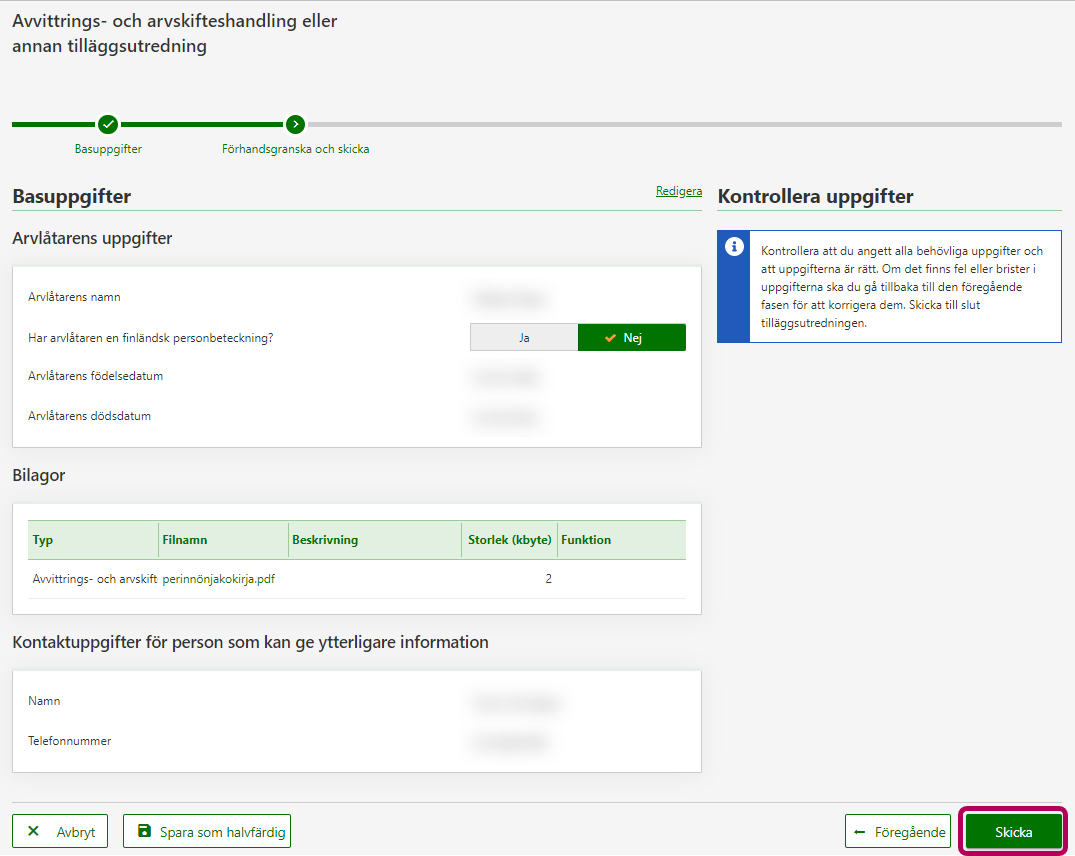Click the perinnönjakokirja.pdf attachment filename
The height and width of the screenshot is (856, 1075).
(218, 579)
